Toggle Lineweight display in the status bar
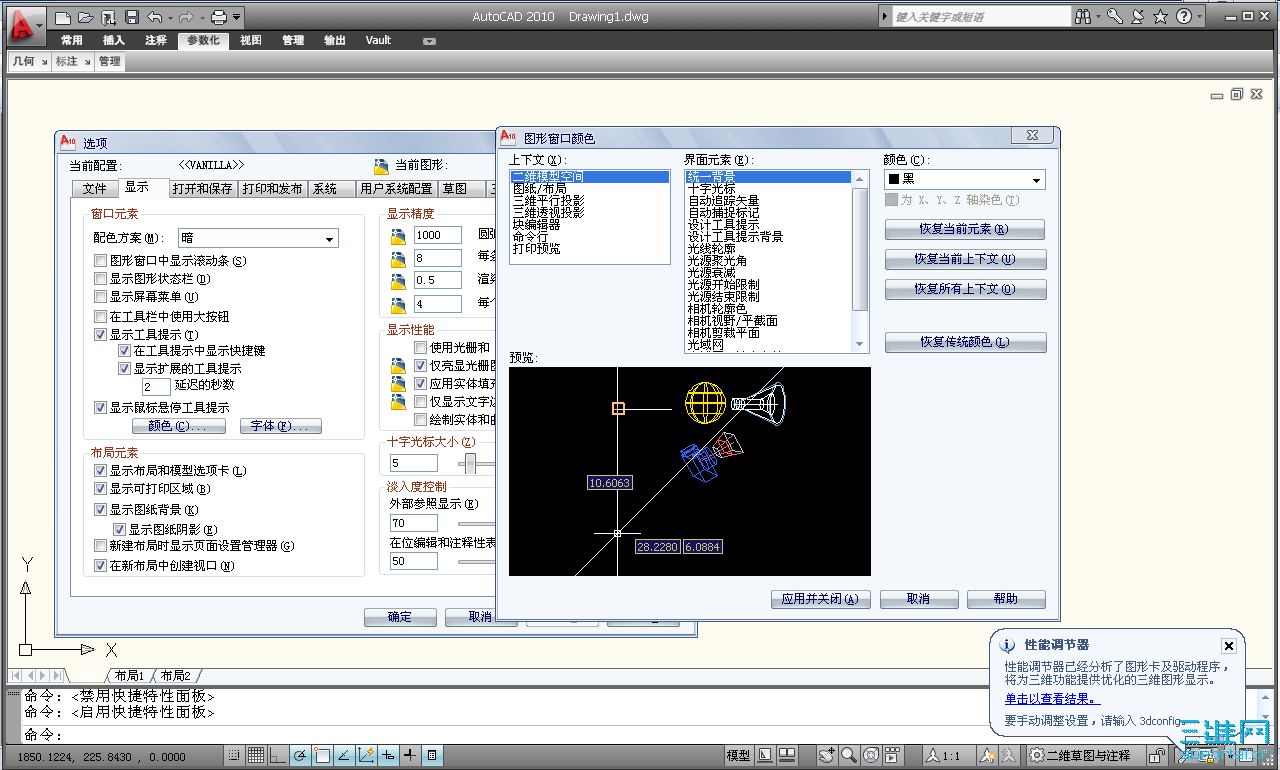1280x770 pixels. tap(410, 755)
